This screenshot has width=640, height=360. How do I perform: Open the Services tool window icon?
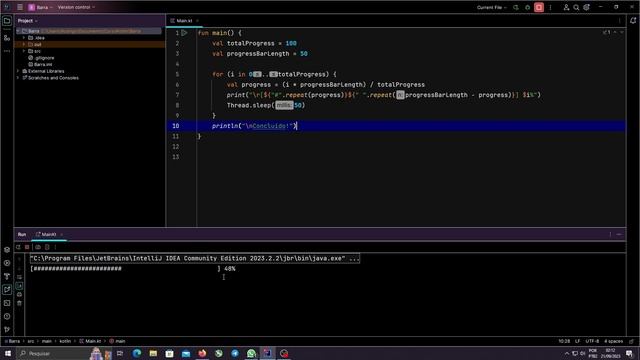click(x=7, y=263)
